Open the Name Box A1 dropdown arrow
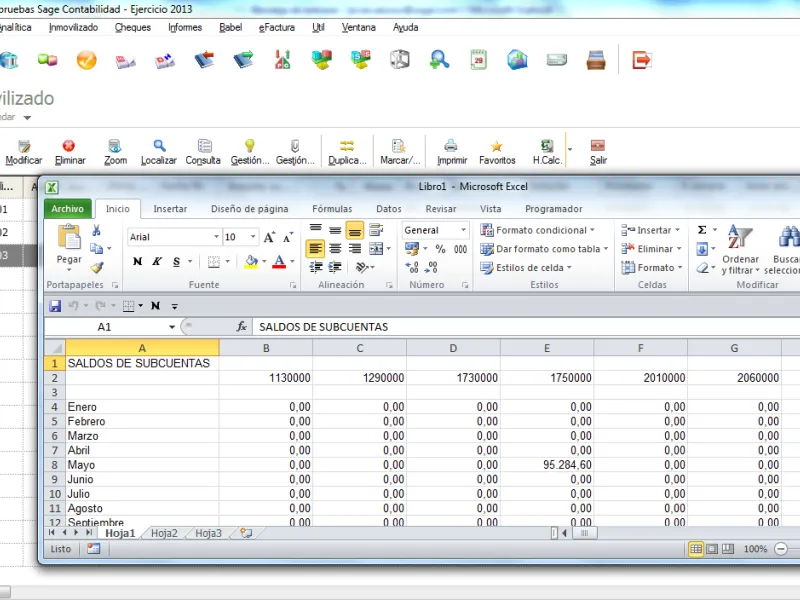Viewport: 800px width, 600px height. click(x=172, y=327)
